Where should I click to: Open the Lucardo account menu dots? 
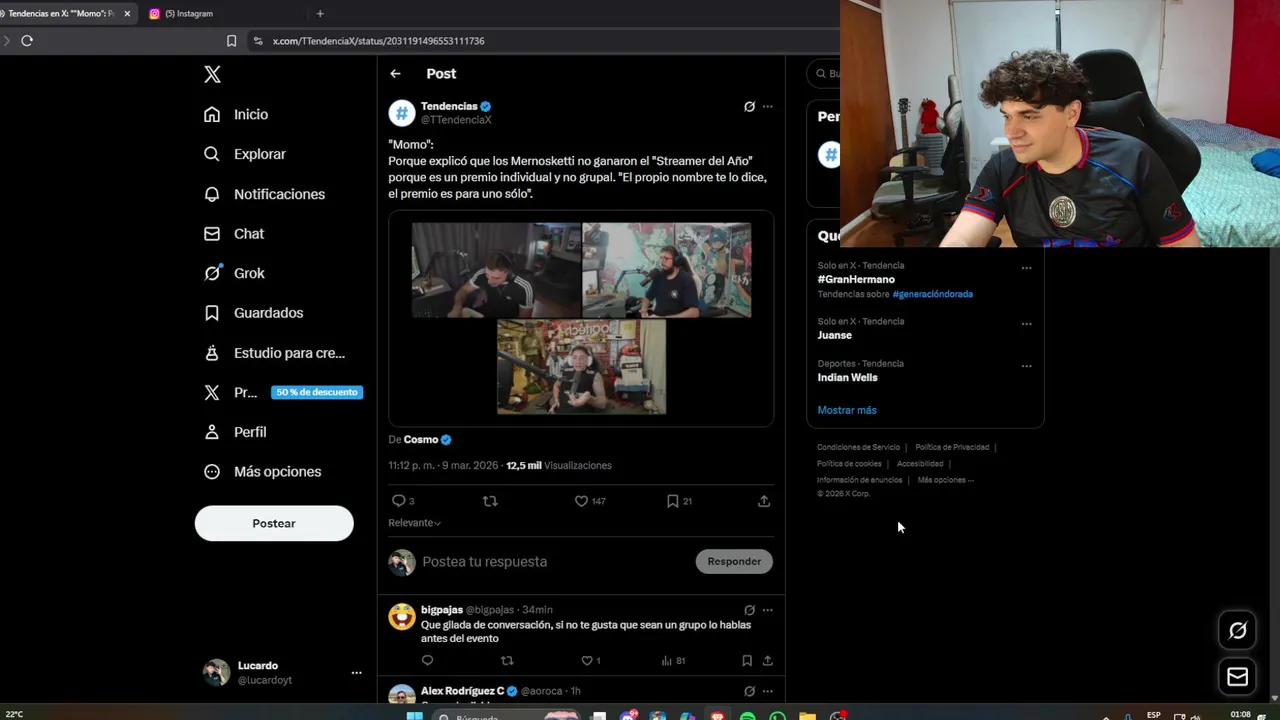[356, 673]
